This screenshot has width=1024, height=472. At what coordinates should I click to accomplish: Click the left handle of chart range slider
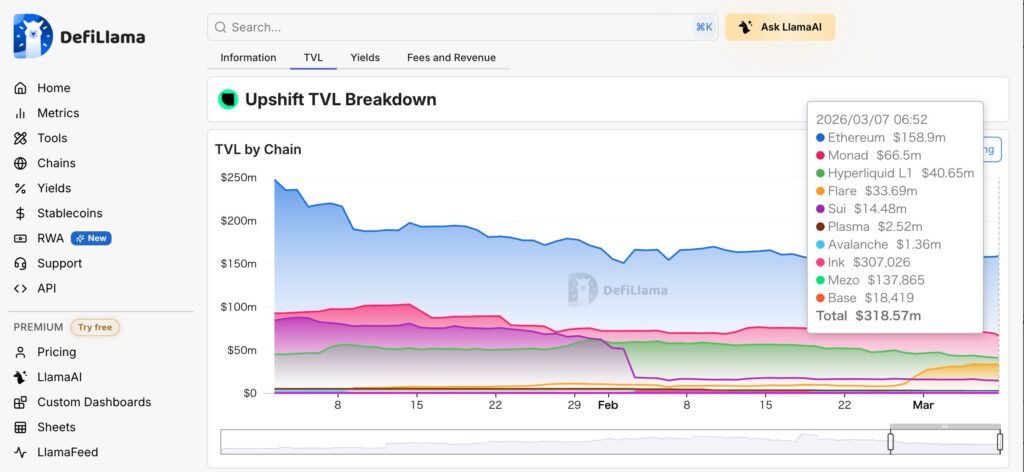click(890, 441)
